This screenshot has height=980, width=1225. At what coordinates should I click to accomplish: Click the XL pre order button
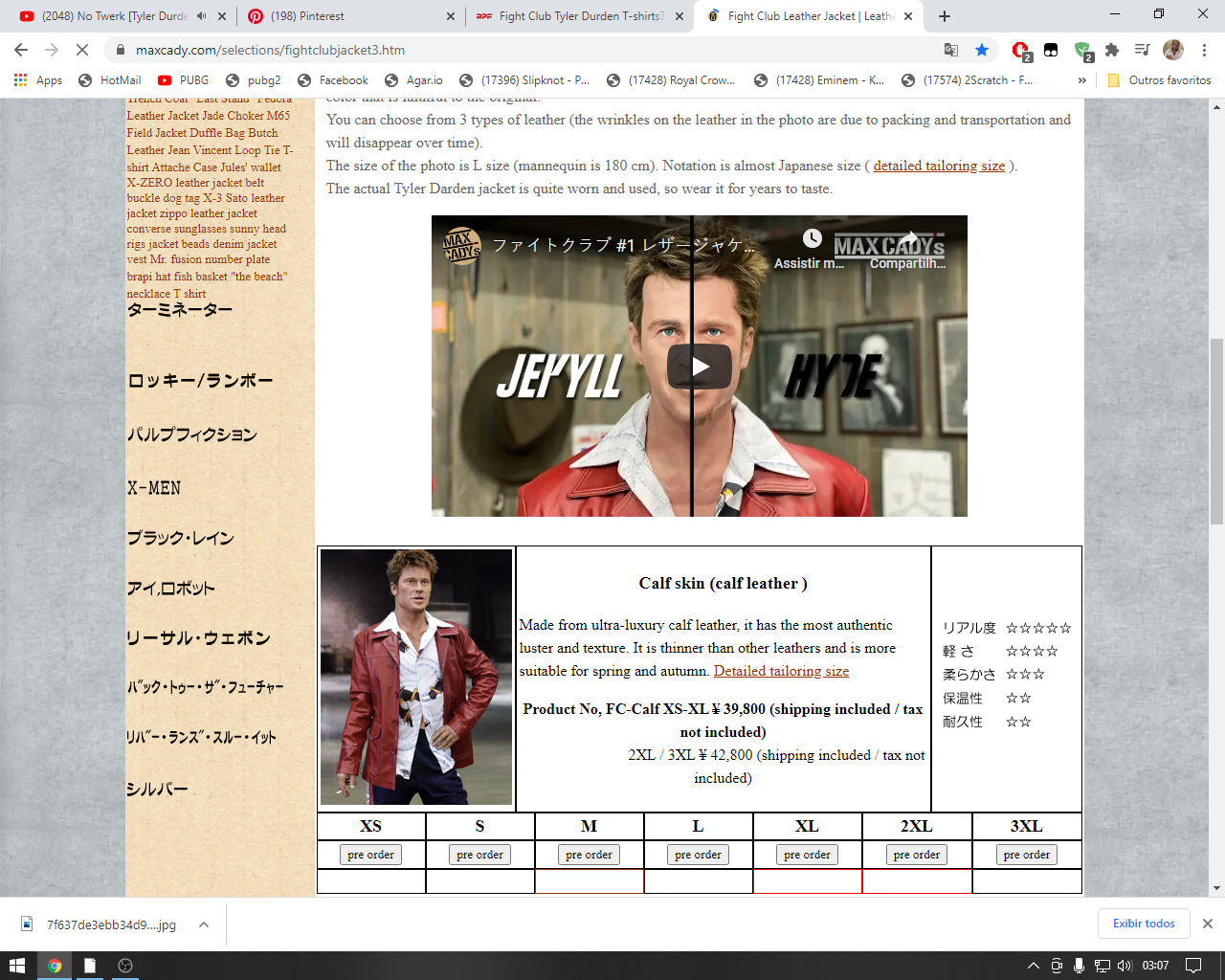pyautogui.click(x=807, y=855)
